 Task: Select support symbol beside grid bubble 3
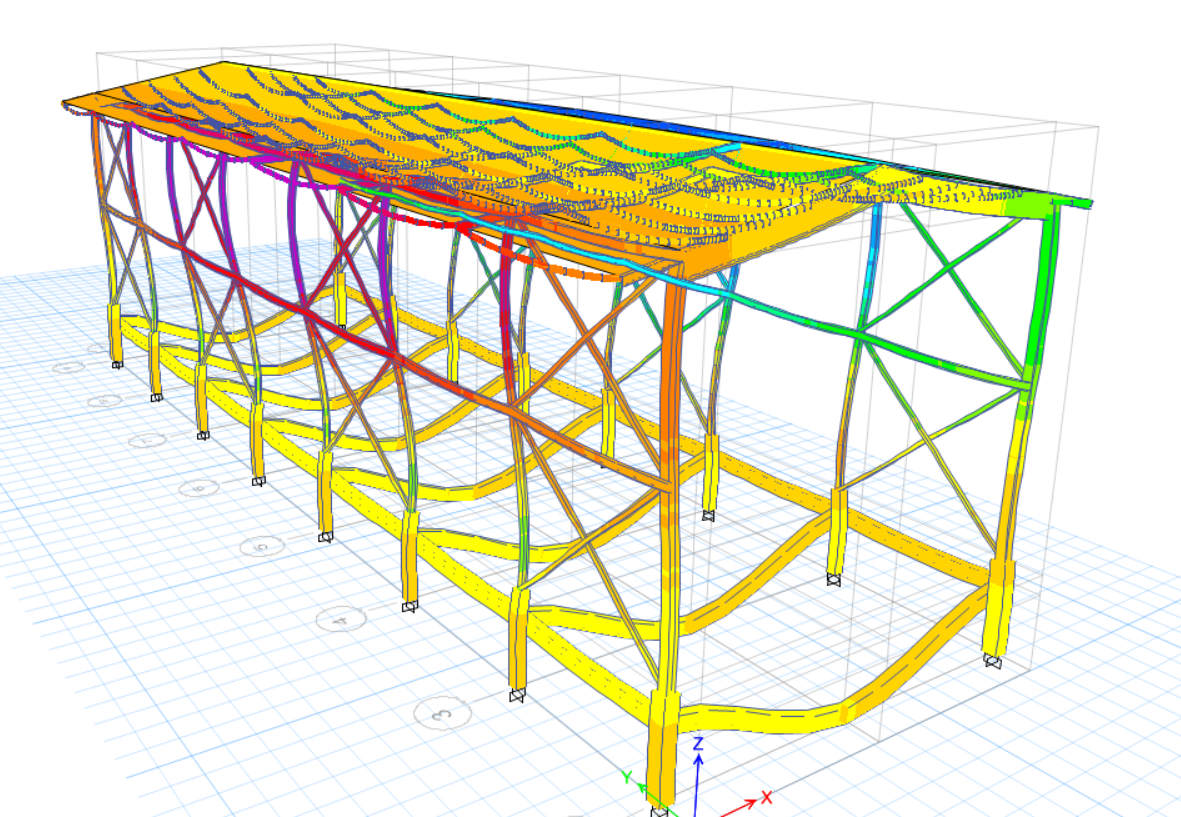pos(516,696)
